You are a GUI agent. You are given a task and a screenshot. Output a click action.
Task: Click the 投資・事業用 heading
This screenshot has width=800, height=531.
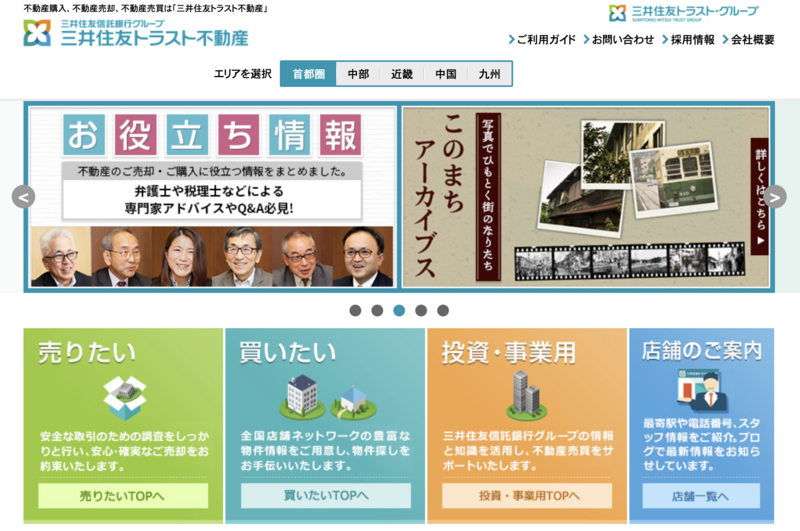[509, 353]
